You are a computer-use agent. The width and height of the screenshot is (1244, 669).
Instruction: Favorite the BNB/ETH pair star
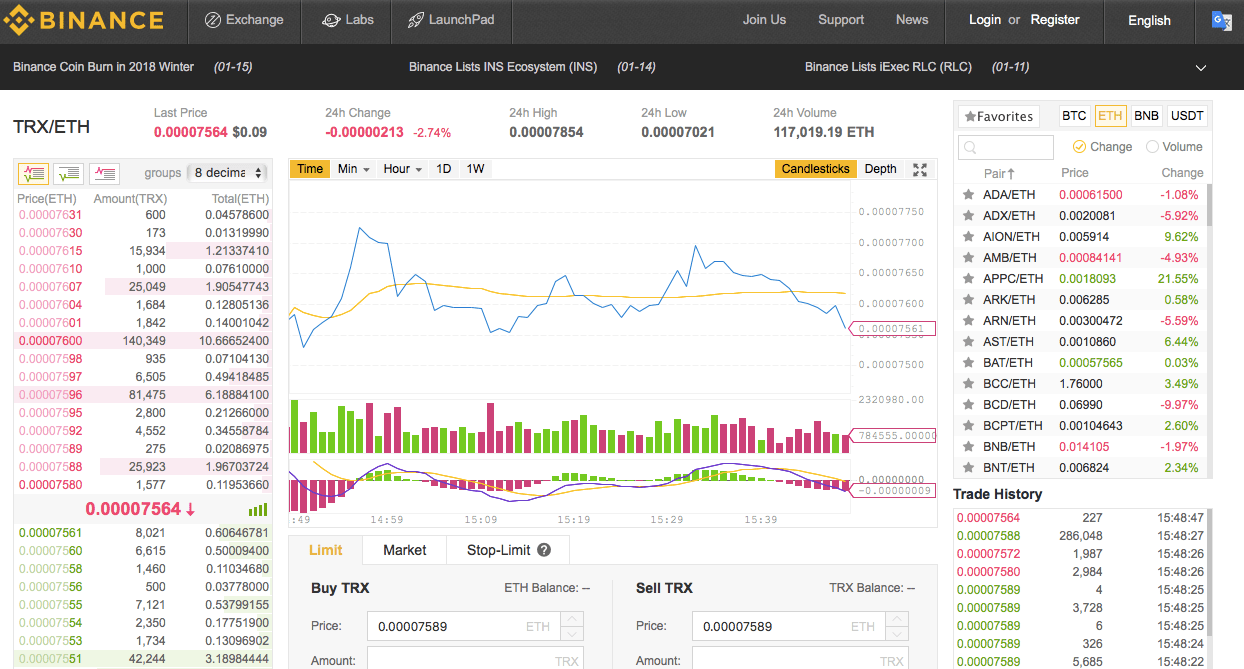click(968, 447)
